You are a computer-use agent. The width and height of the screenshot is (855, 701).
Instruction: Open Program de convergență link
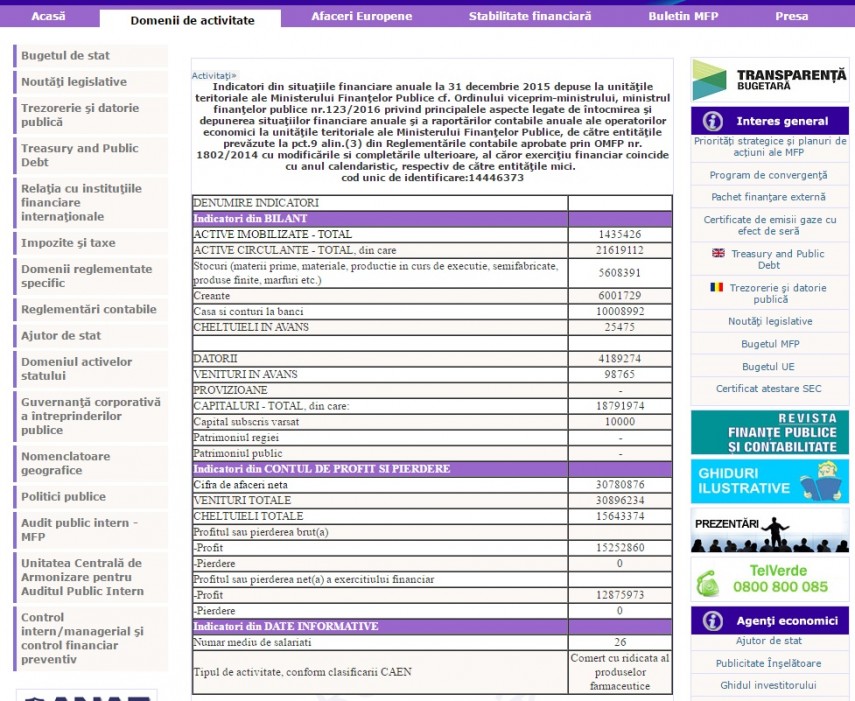pyautogui.click(x=769, y=175)
